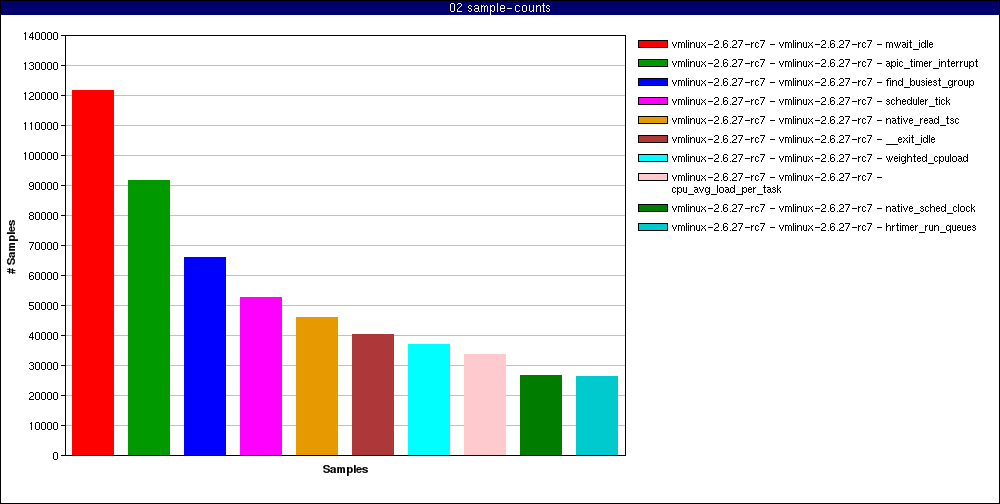
Task: Click the orange native_read_tsc legend swatch
Action: coord(652,120)
